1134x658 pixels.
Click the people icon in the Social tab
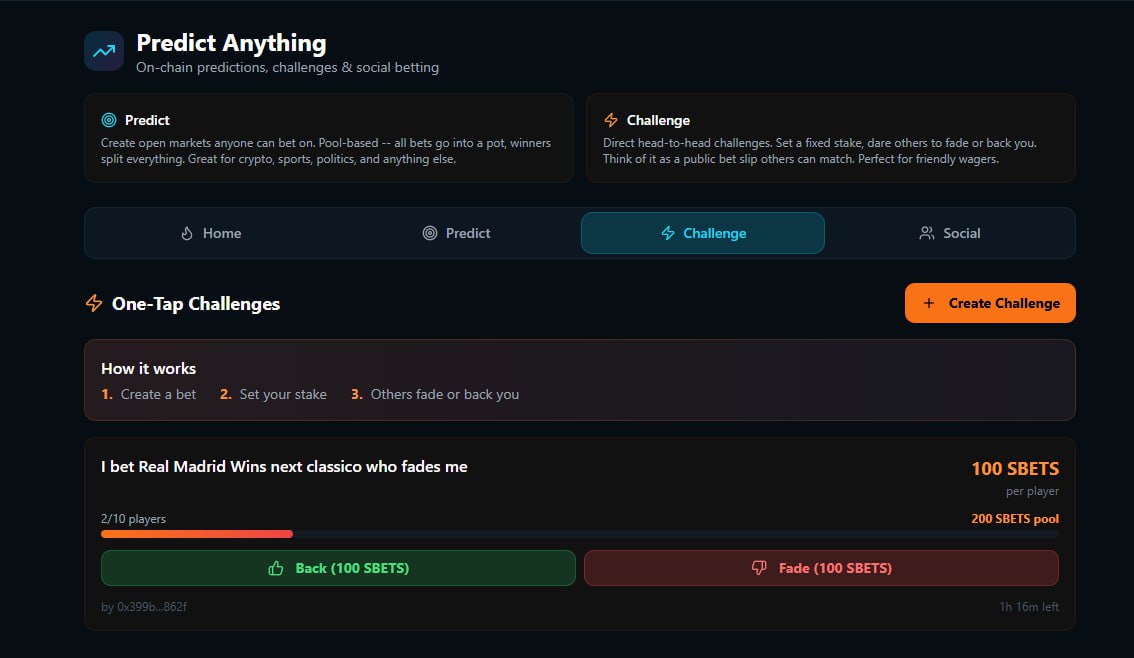click(x=926, y=233)
